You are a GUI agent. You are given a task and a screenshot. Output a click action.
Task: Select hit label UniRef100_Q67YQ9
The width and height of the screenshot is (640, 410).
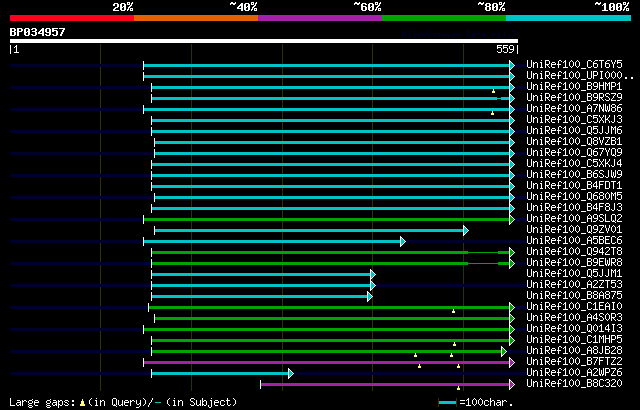[x=574, y=153]
